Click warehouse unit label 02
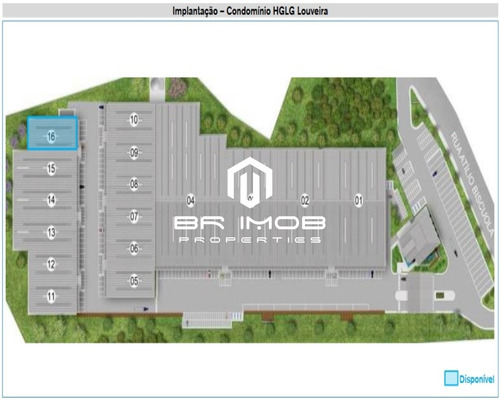500x400 pixels. (x=305, y=201)
